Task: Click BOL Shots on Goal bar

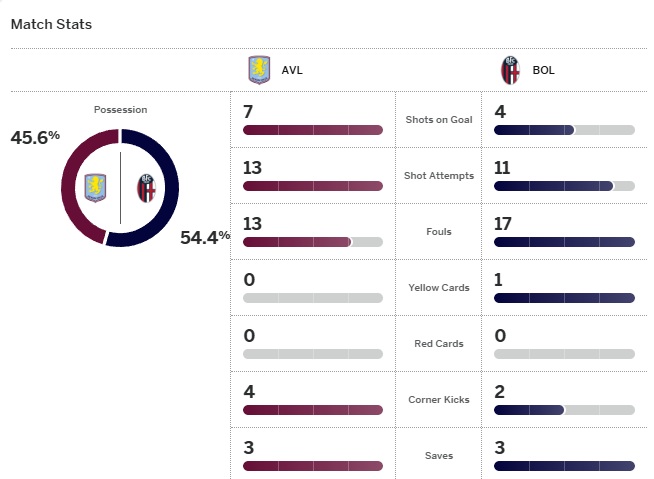Action: coord(564,130)
